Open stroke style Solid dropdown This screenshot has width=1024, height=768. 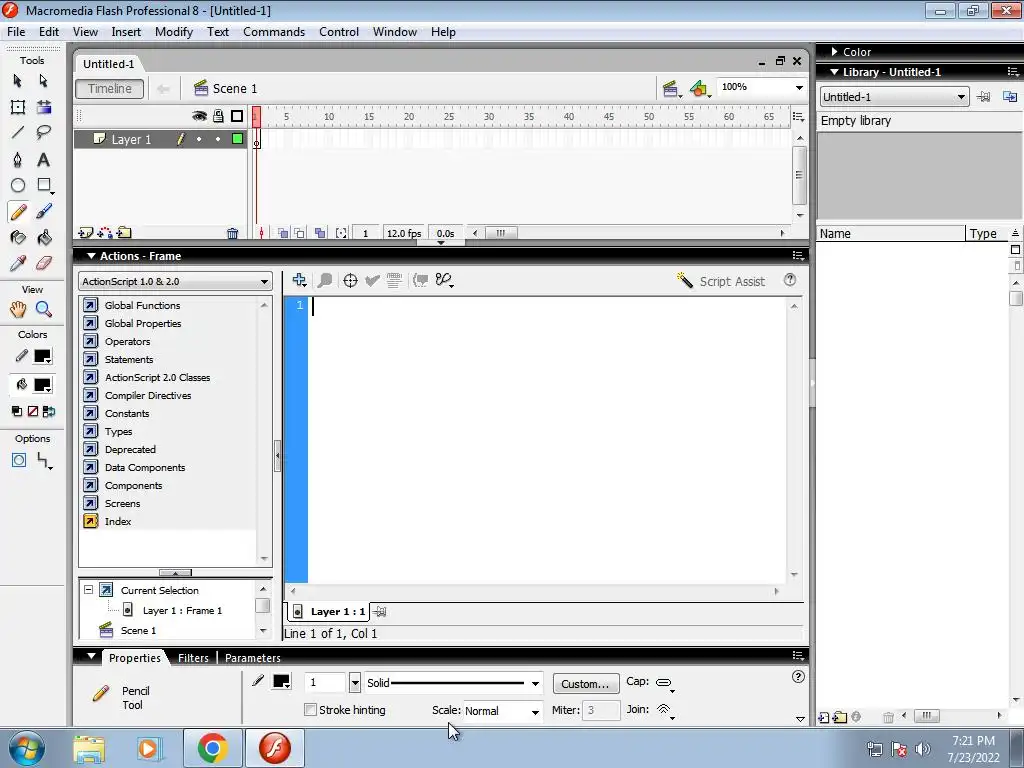pyautogui.click(x=453, y=683)
